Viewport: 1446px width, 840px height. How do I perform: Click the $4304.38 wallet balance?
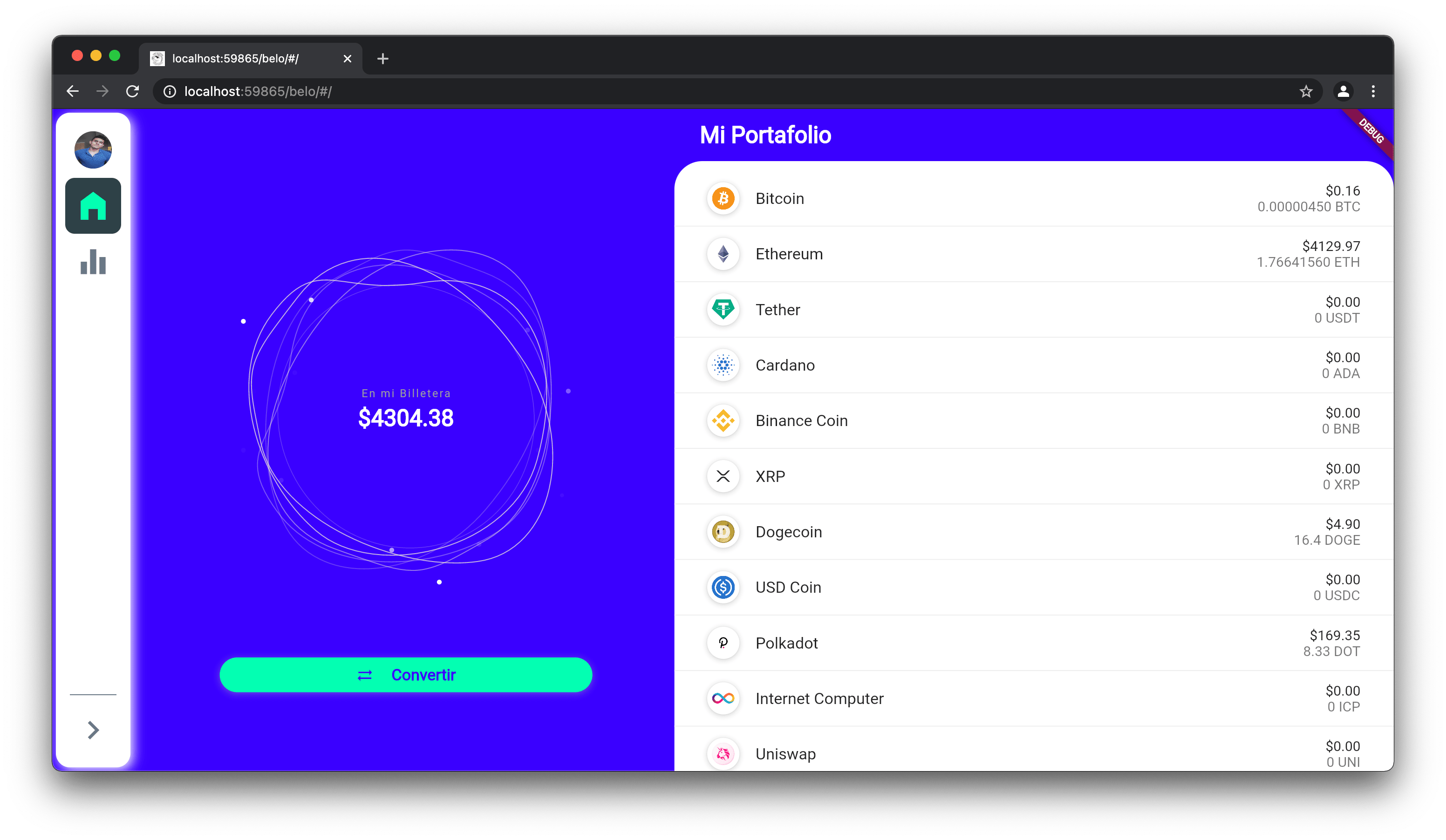(406, 418)
